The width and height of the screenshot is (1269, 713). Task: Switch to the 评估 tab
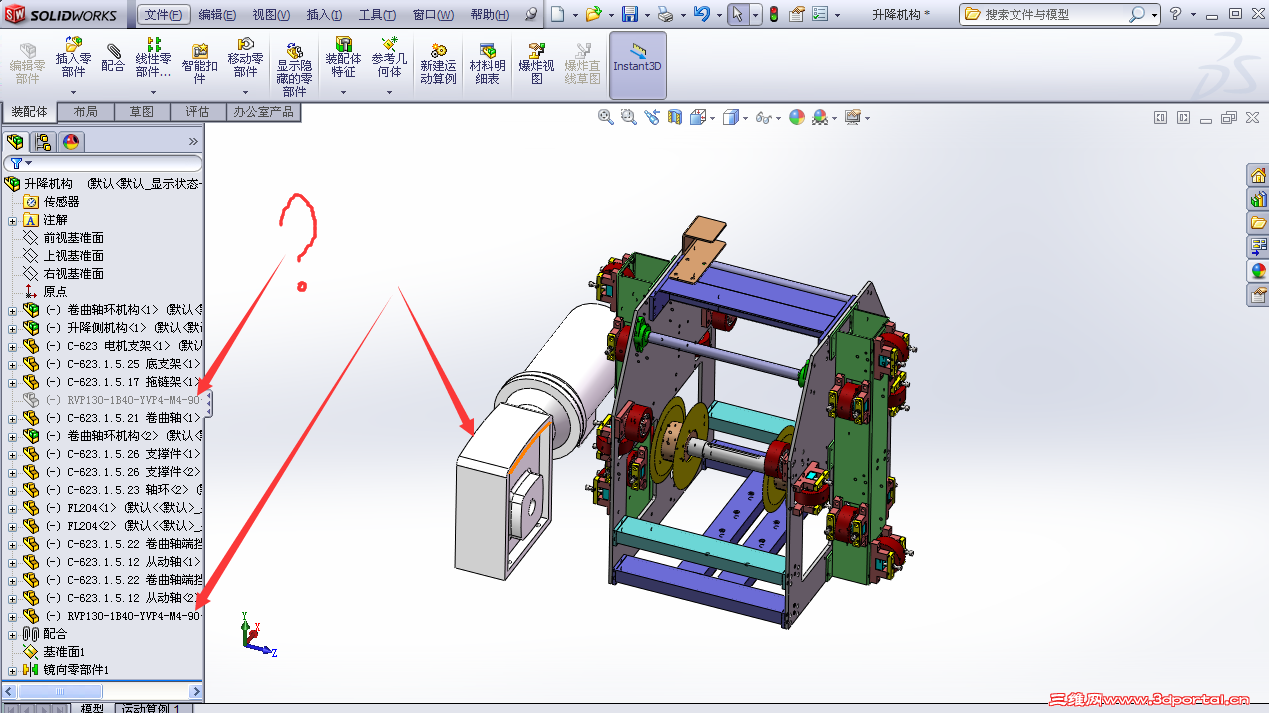[198, 111]
